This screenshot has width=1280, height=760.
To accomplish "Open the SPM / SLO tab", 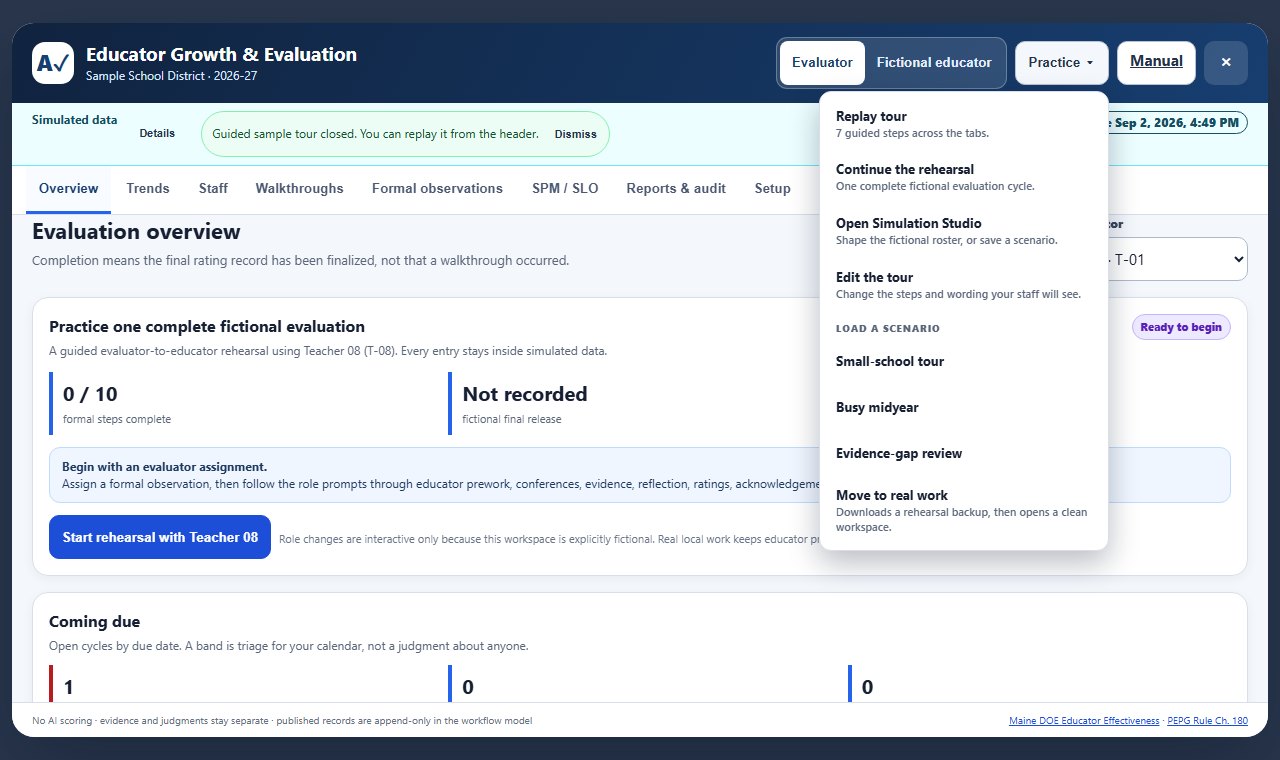I will (565, 189).
